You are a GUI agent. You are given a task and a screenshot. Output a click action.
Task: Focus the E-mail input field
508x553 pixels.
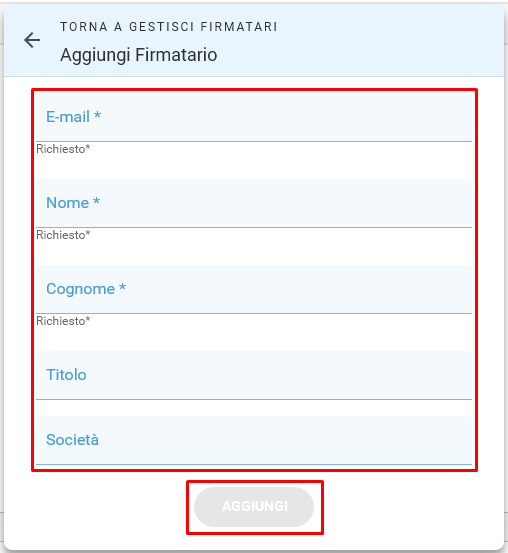click(x=254, y=117)
